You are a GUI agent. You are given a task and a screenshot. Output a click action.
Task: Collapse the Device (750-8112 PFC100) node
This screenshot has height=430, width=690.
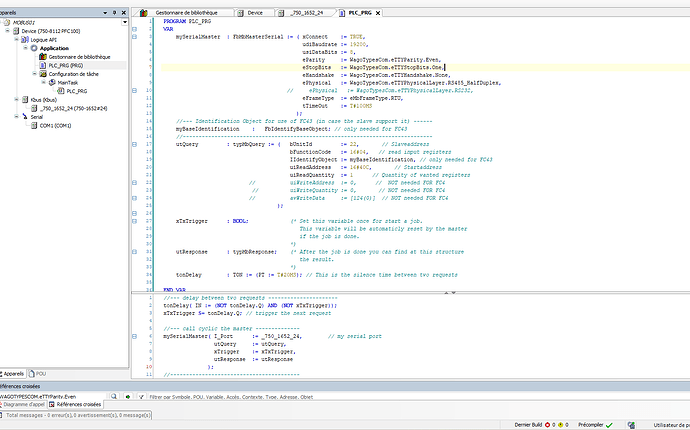[x=6, y=30]
